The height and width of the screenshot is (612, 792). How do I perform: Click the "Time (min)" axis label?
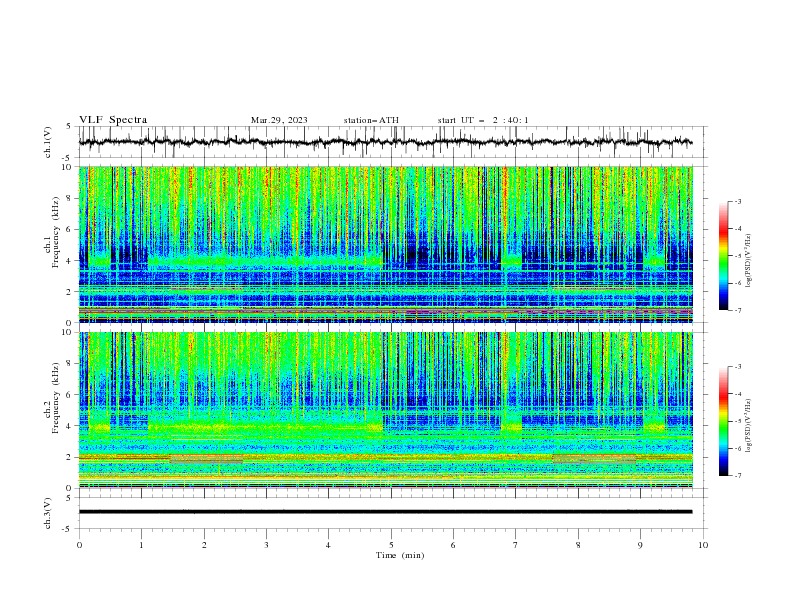400,555
